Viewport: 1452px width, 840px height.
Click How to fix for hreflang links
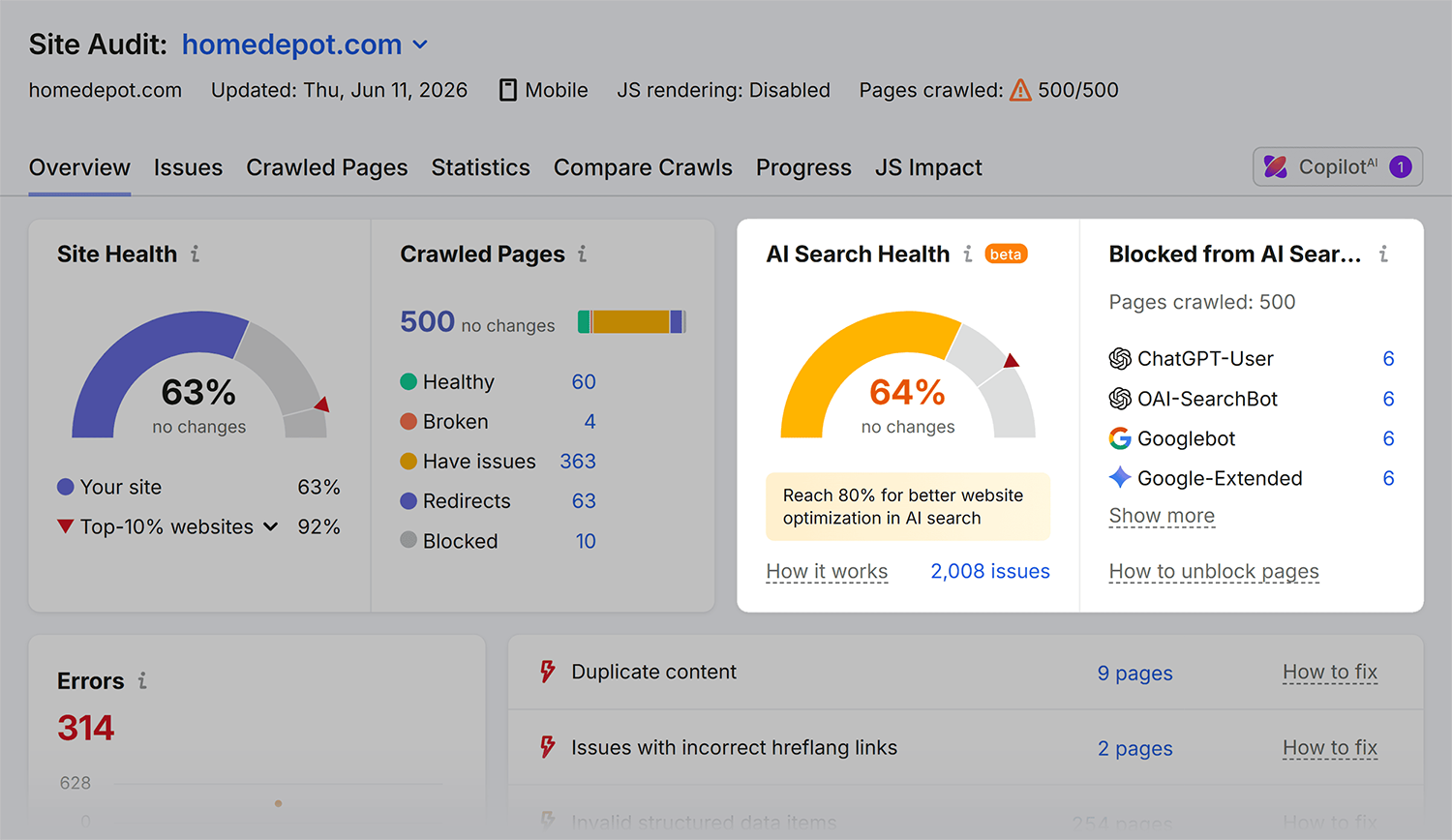click(1330, 747)
